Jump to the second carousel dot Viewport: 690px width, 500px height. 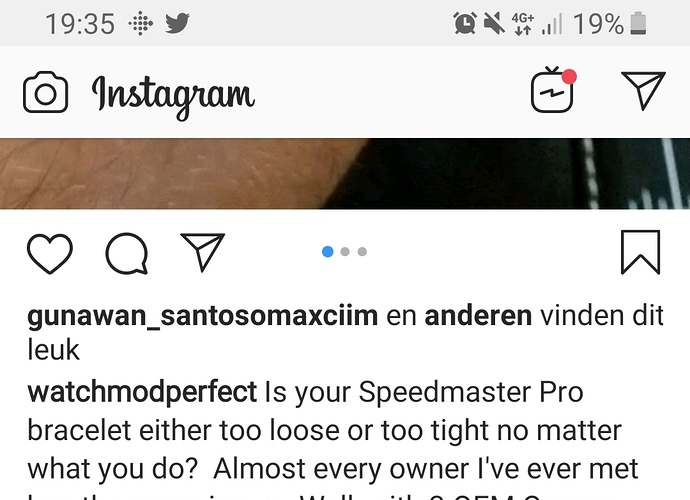click(x=345, y=251)
